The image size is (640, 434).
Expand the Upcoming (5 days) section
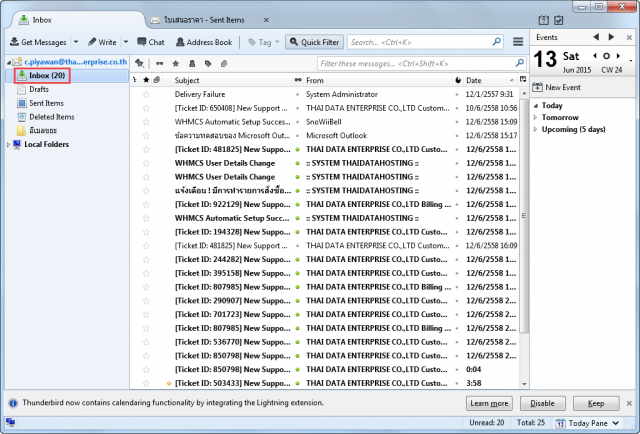(536, 129)
